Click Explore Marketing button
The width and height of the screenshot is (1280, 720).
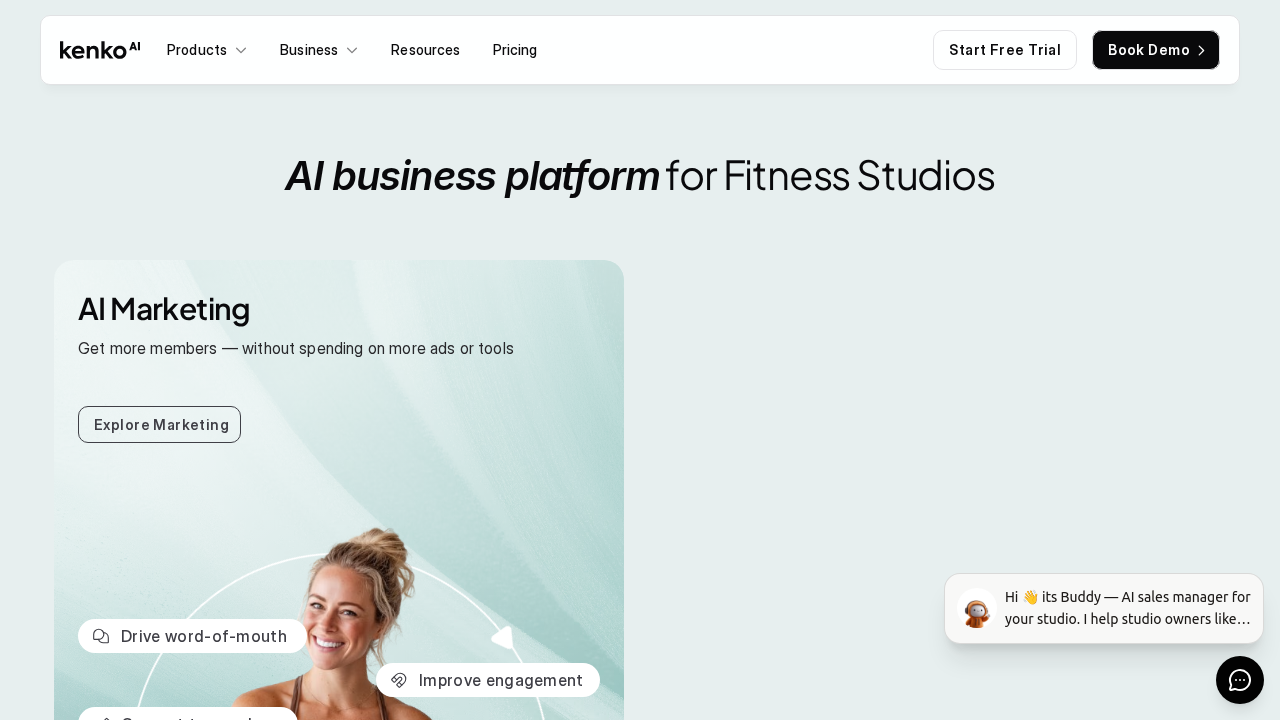tap(160, 424)
